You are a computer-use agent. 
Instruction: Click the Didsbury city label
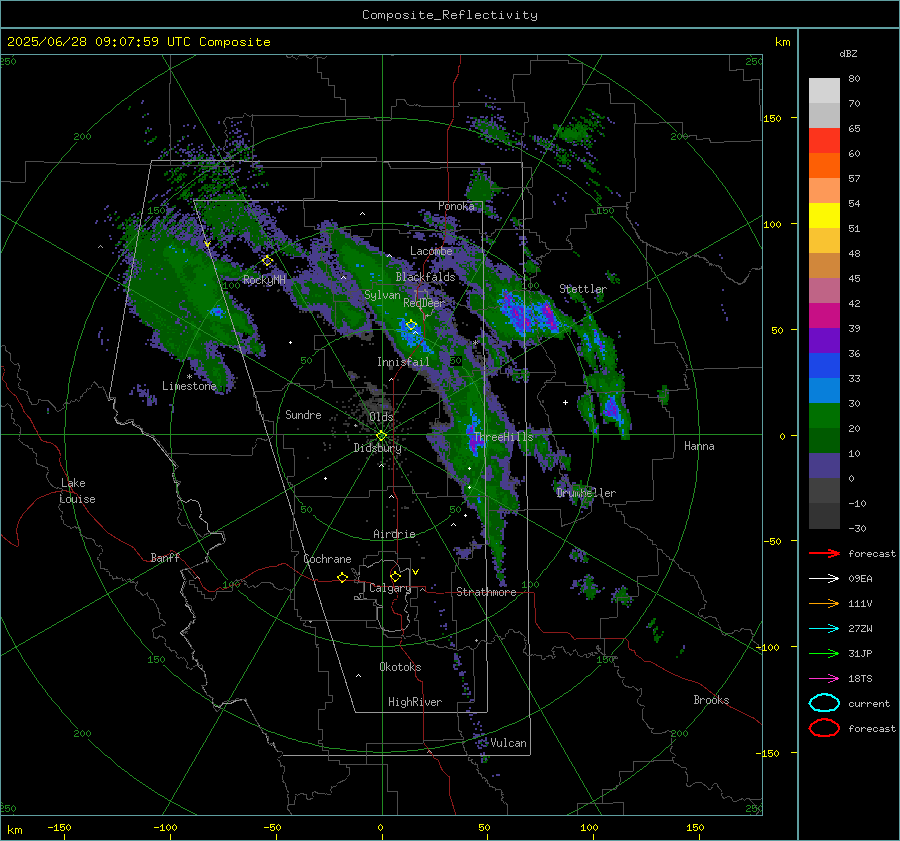377,448
